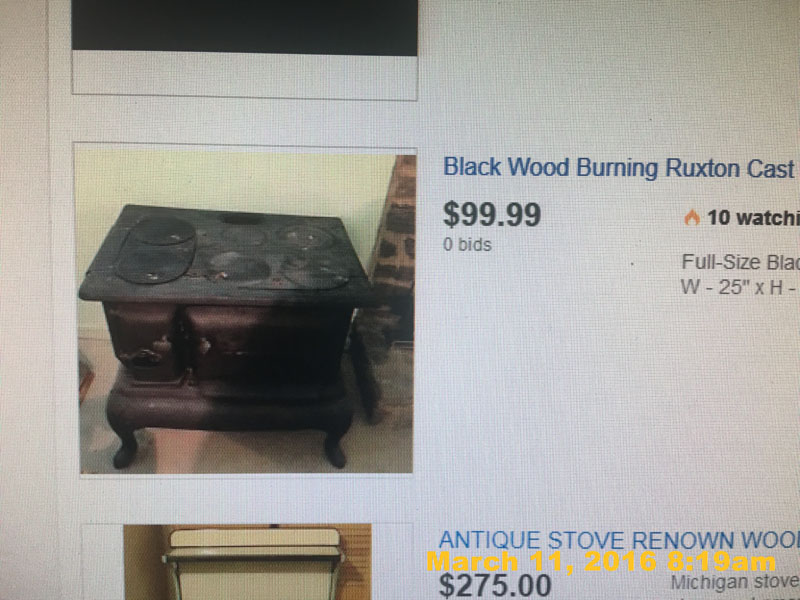Viewport: 800px width, 600px height.
Task: Select the $99.99 price
Action: tap(492, 214)
